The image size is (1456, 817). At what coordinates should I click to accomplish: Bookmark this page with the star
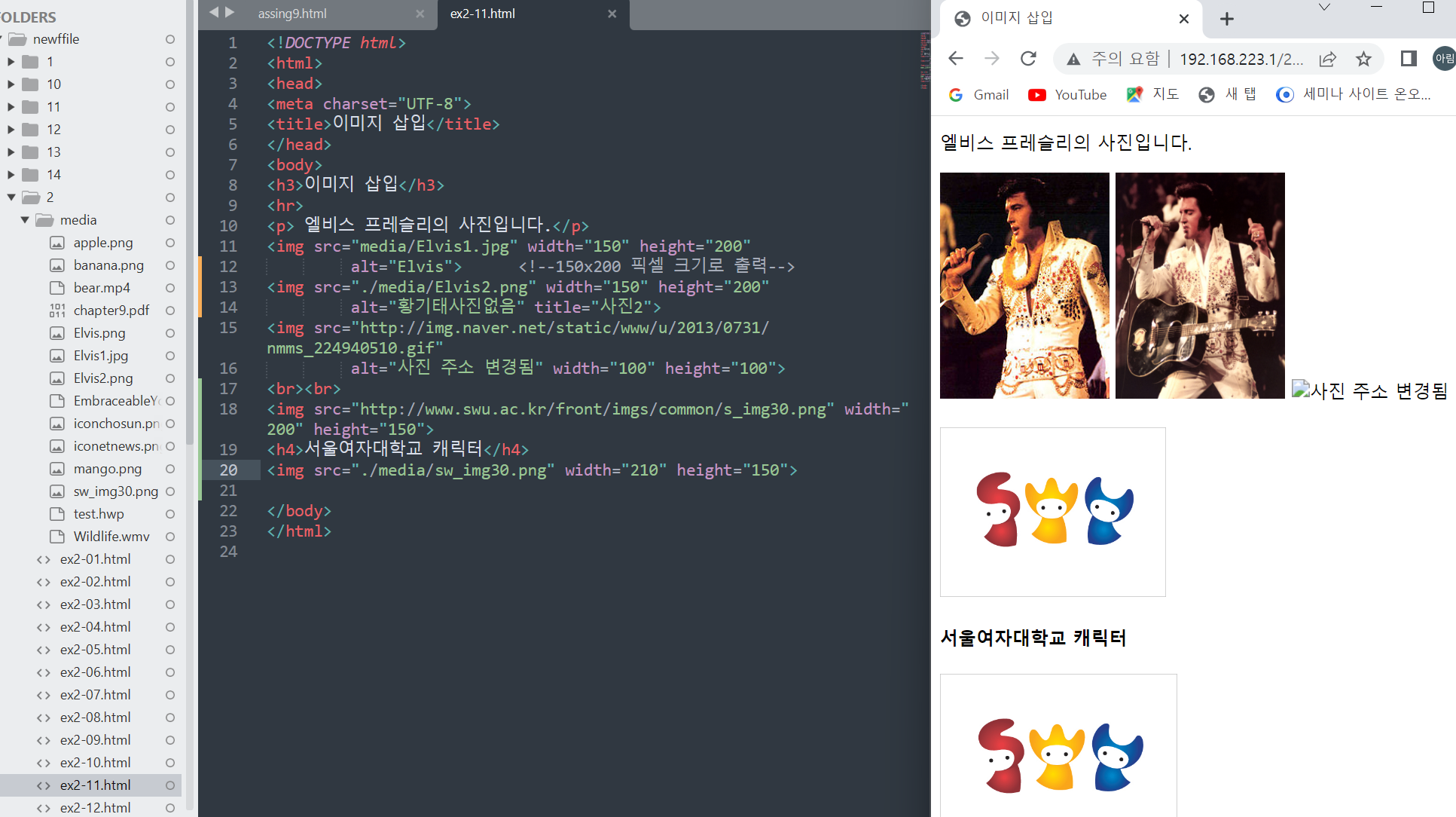click(1363, 59)
